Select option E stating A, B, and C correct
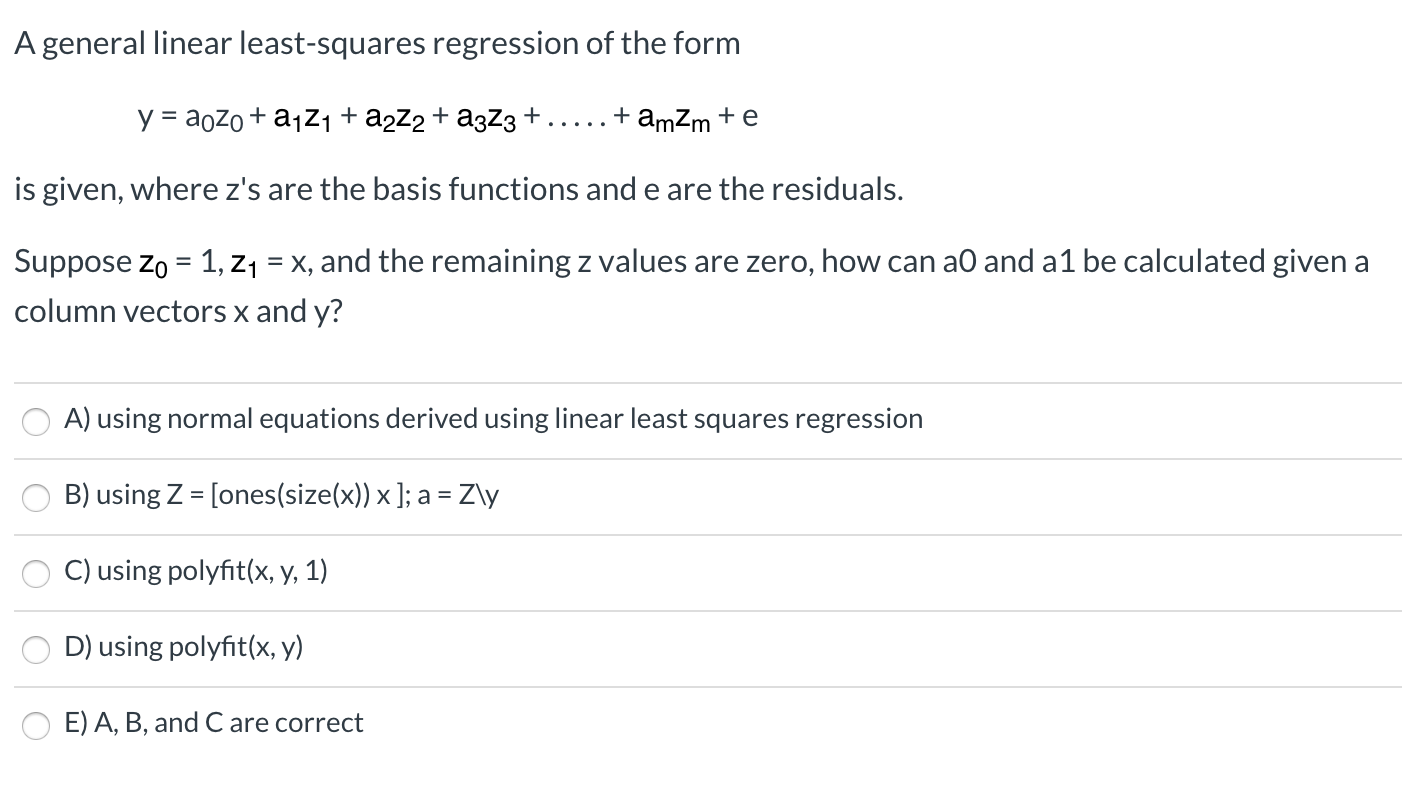Viewport: 1428px width, 788px height. point(213,723)
